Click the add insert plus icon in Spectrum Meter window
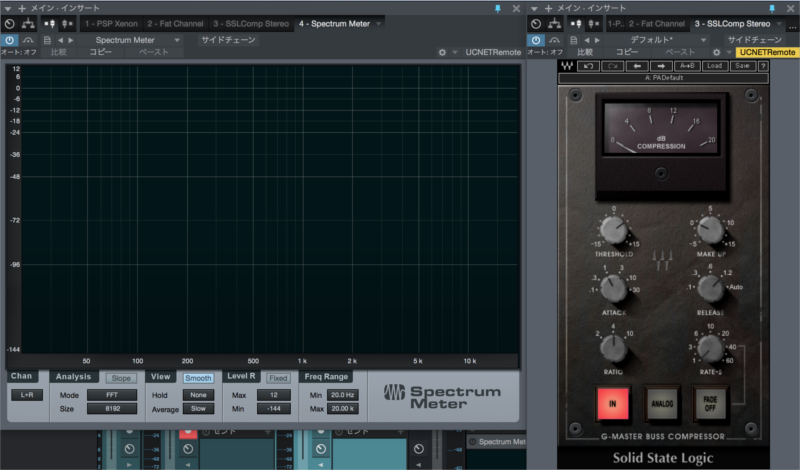The width and height of the screenshot is (800, 470). 22,8
